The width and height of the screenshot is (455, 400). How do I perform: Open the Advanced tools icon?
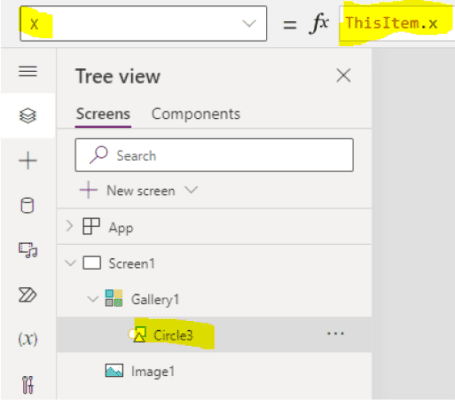click(x=28, y=384)
